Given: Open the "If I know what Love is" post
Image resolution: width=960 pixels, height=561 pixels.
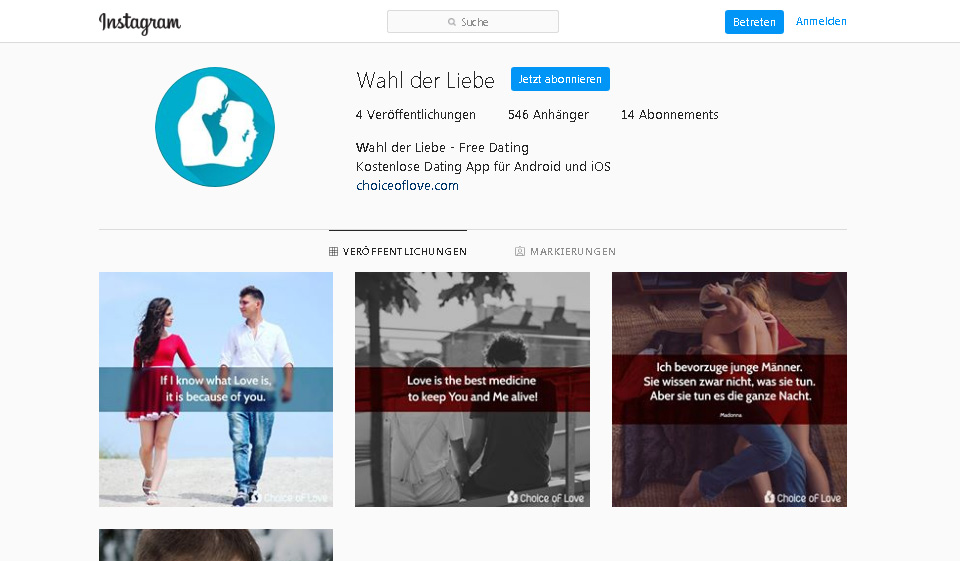Looking at the screenshot, I should pyautogui.click(x=216, y=389).
